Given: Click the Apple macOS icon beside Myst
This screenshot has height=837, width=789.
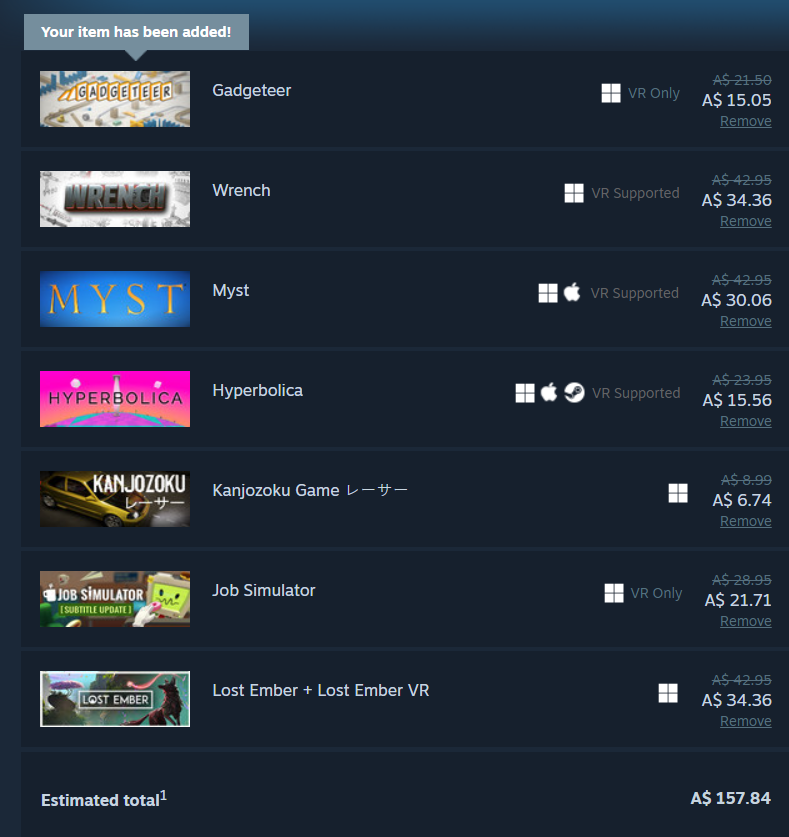Looking at the screenshot, I should click(572, 293).
